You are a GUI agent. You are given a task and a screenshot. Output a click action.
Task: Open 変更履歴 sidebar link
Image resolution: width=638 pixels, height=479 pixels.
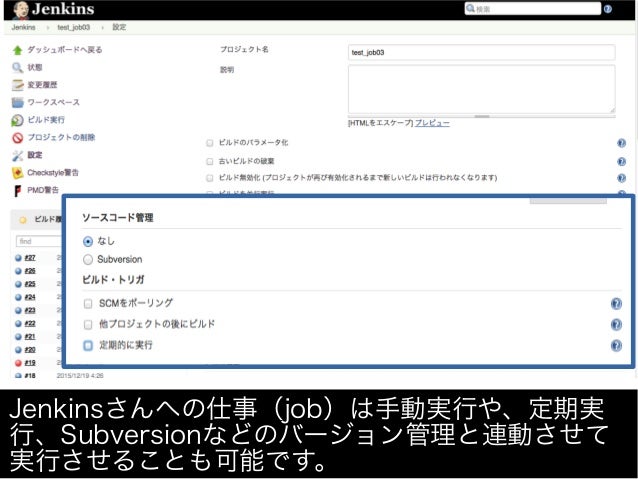(42, 85)
